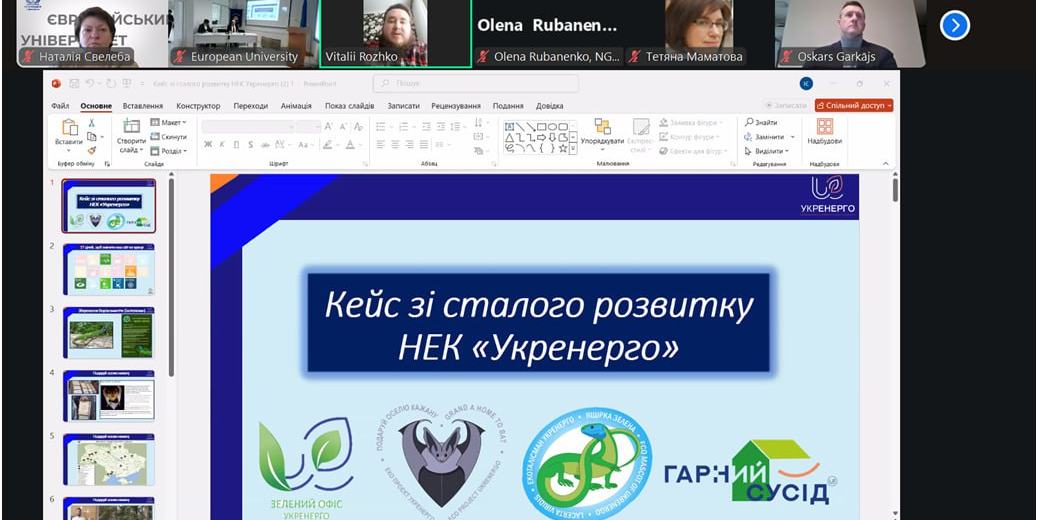Toggle align right
The height and width of the screenshot is (520, 1038).
point(410,144)
